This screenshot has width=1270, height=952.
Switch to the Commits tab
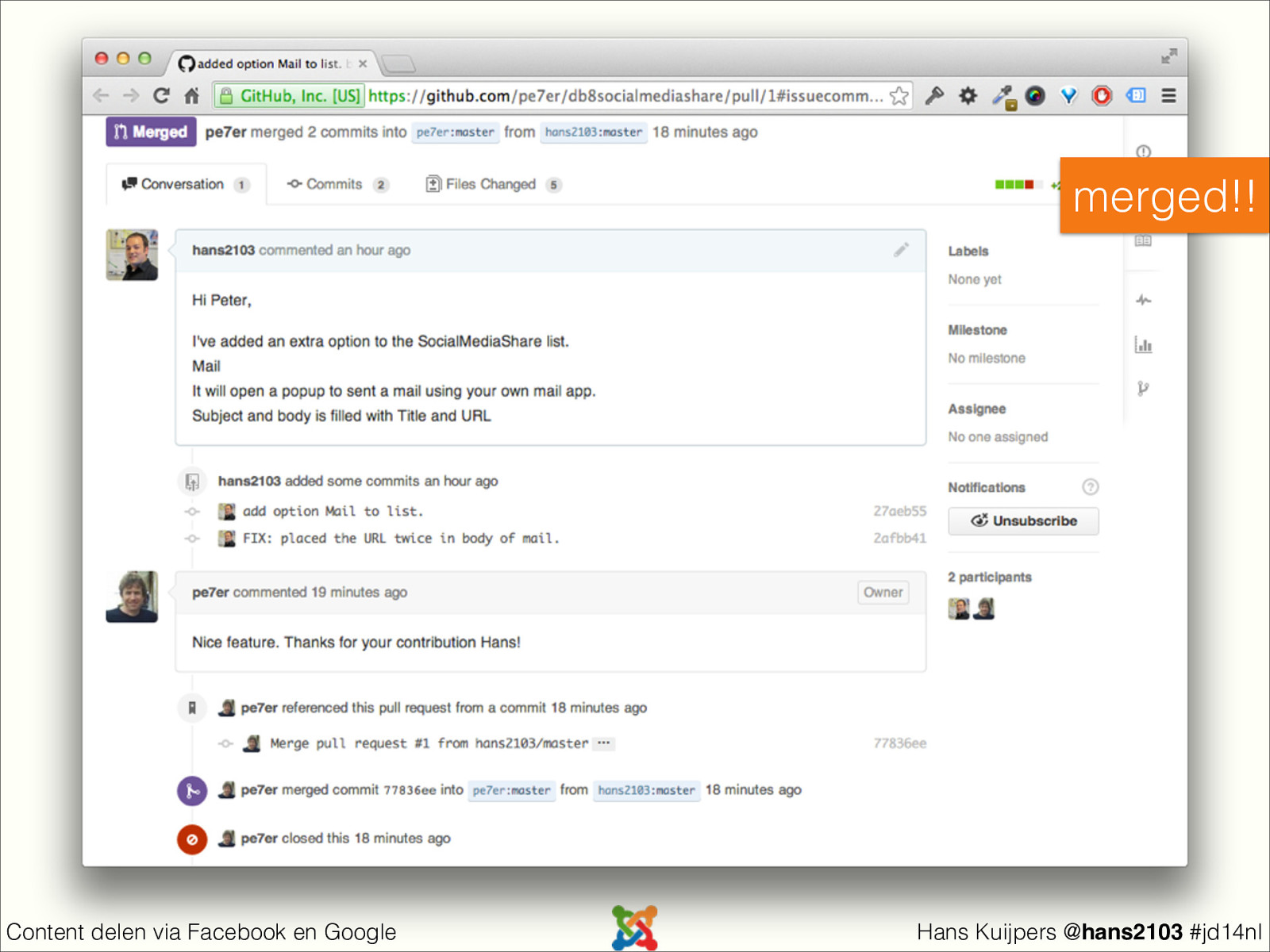338,184
